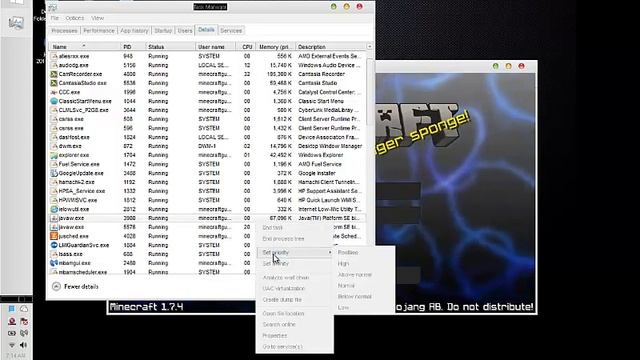This screenshot has width=640, height=360.
Task: Switch to the App history tab
Action: pos(134,31)
